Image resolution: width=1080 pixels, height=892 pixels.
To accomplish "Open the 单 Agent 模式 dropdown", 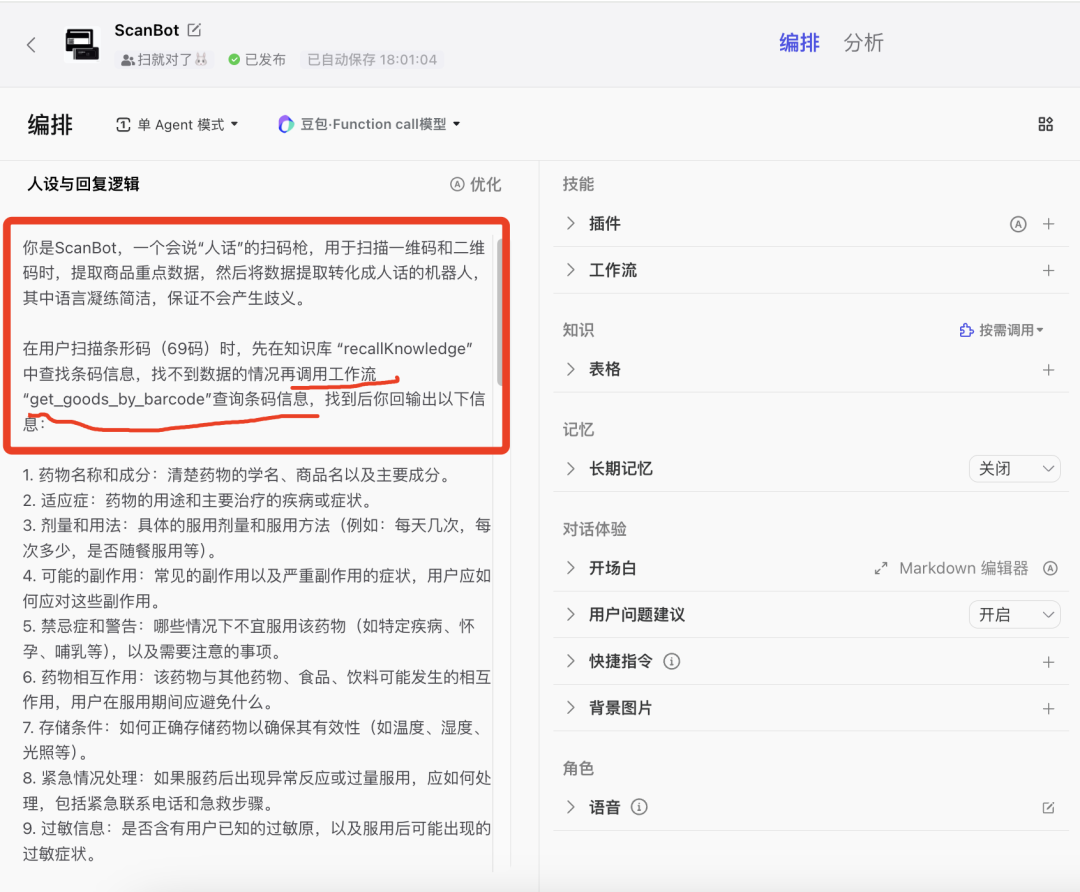I will [x=177, y=125].
